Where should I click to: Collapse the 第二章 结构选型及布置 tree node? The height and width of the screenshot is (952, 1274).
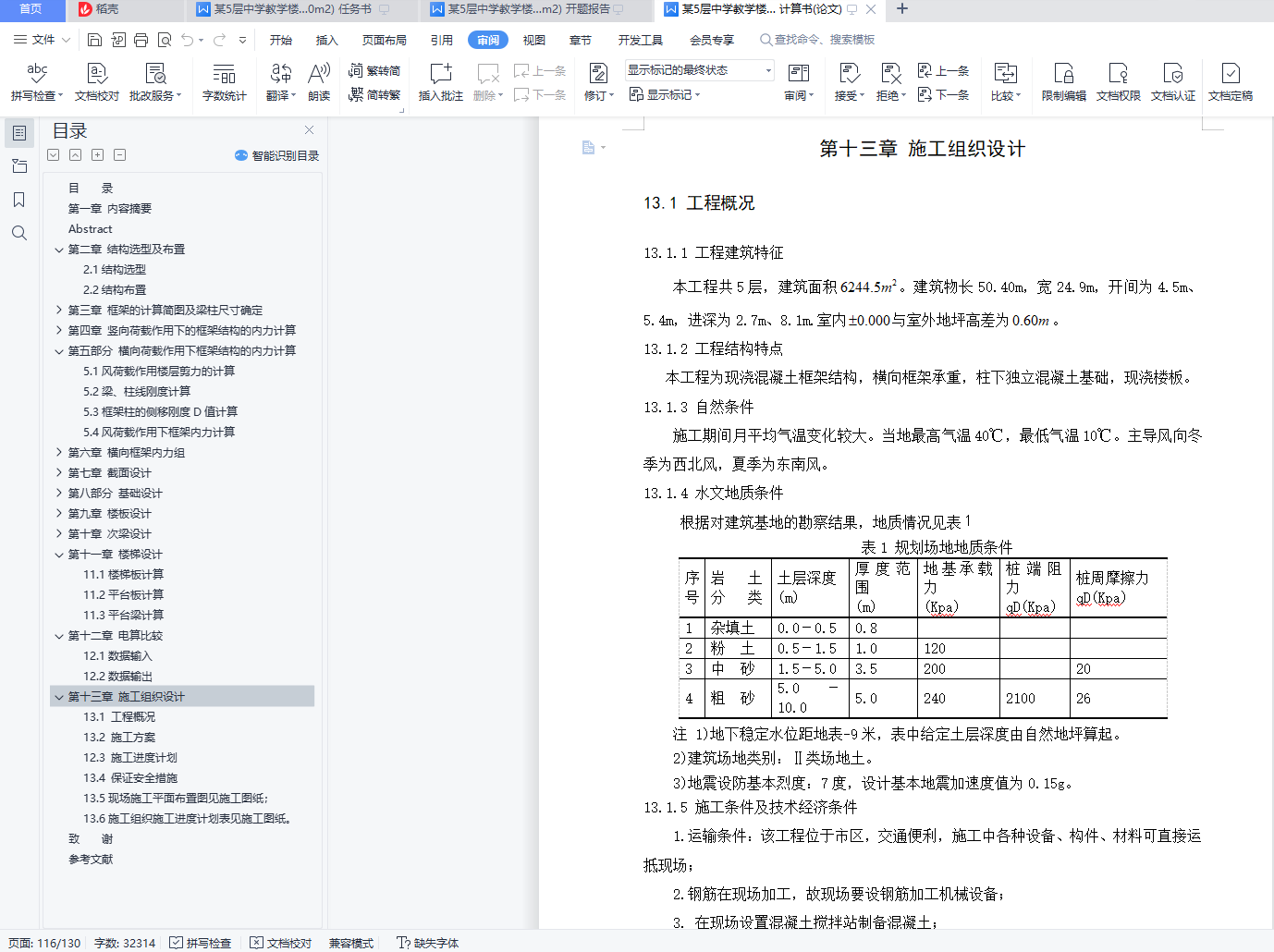point(59,250)
